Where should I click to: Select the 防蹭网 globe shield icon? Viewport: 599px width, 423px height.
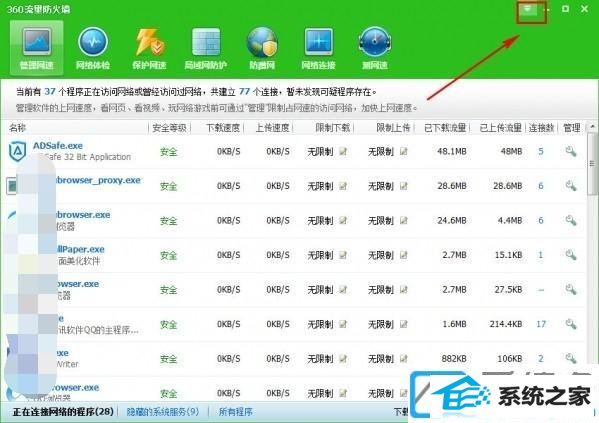[262, 47]
